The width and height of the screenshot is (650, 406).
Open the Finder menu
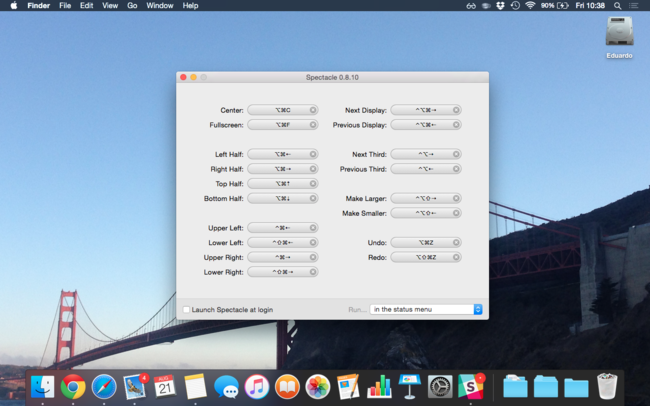coord(39,5)
